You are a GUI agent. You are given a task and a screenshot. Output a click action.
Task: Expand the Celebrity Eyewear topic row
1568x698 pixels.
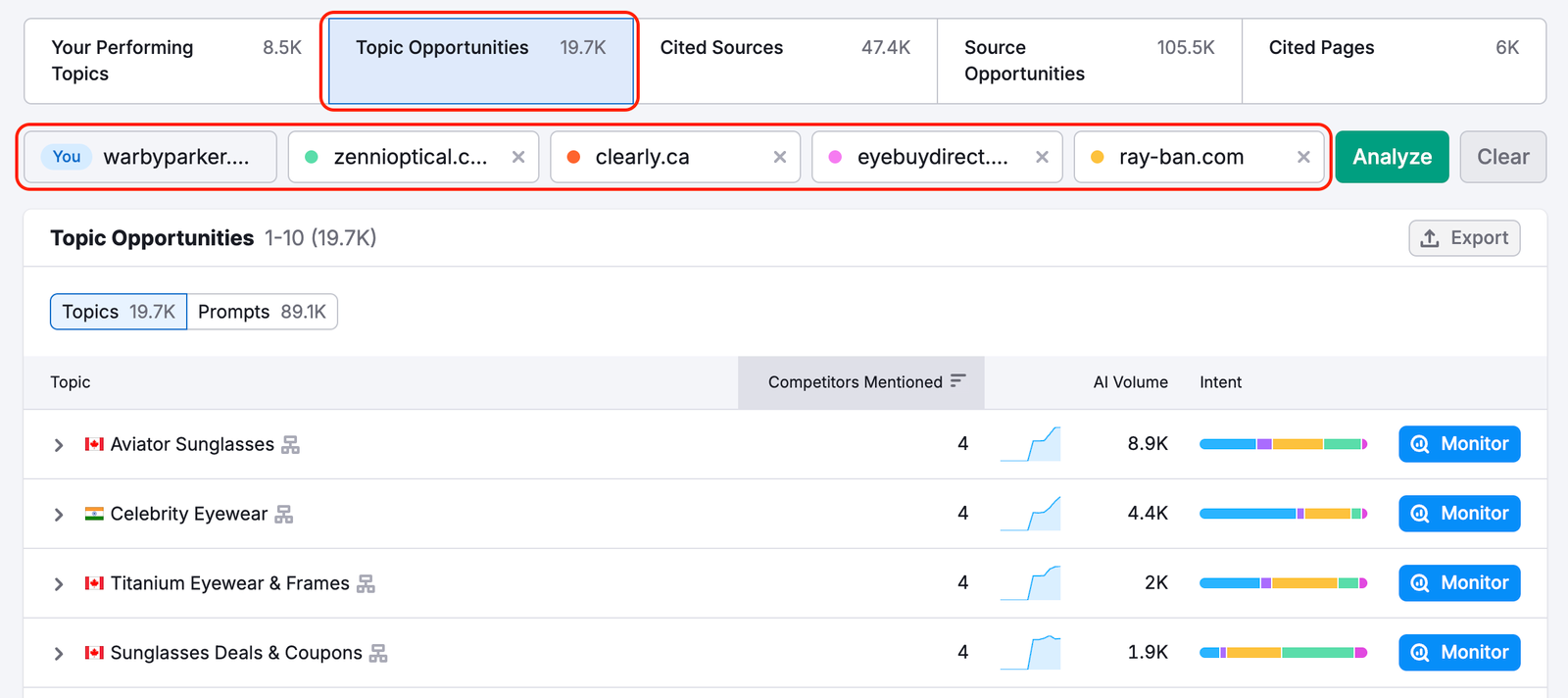pyautogui.click(x=59, y=515)
